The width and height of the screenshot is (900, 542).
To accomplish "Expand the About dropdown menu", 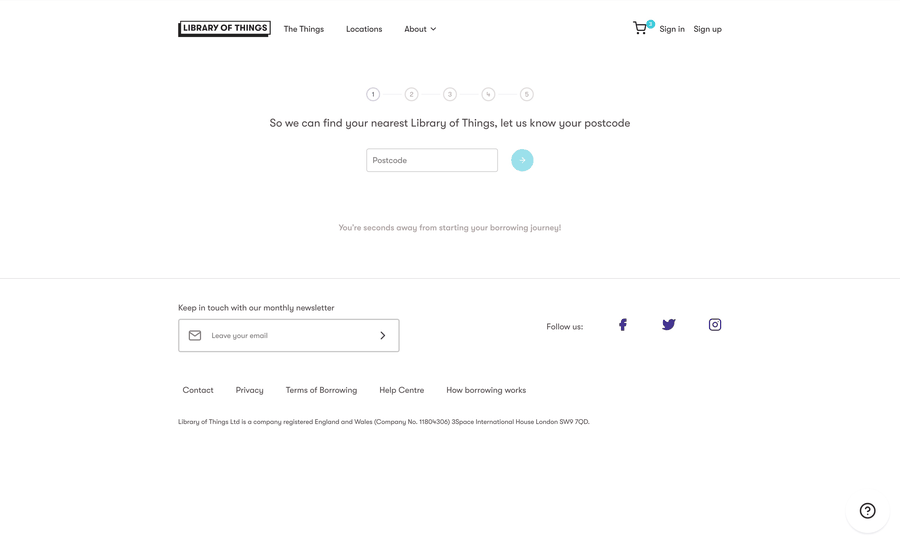I will 420,29.
